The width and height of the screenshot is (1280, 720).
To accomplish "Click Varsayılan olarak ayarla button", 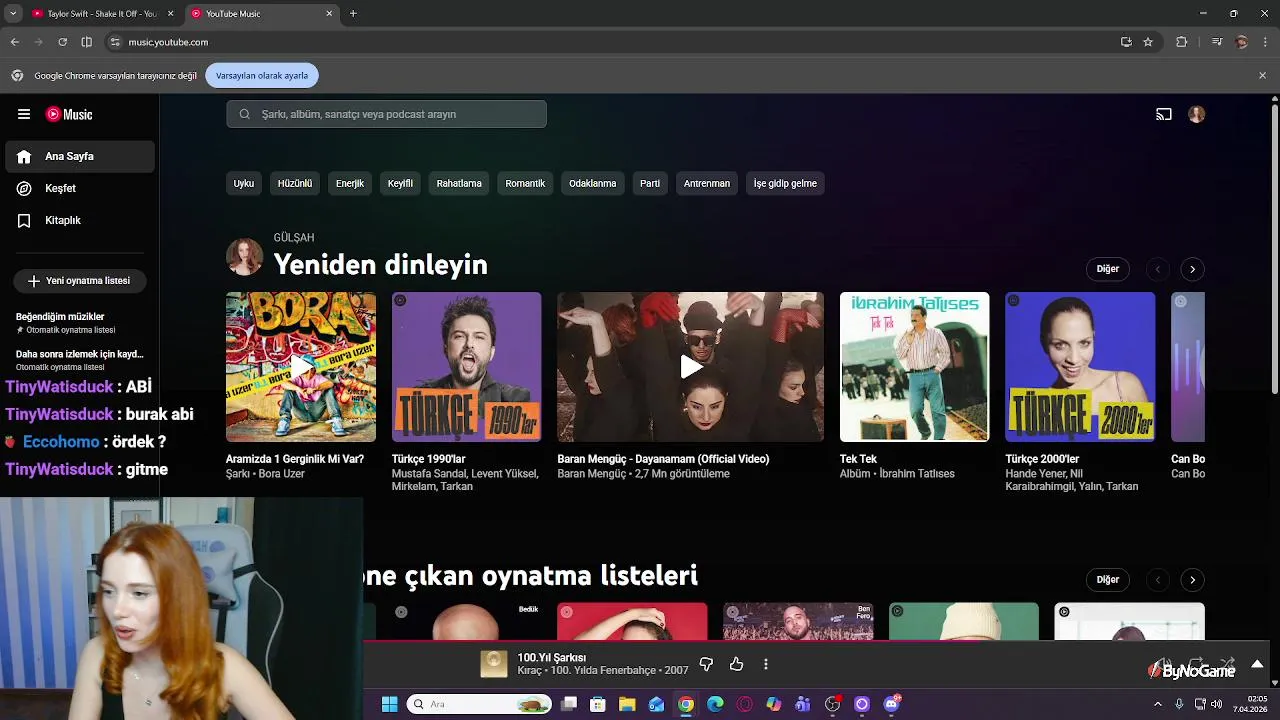I will (x=262, y=75).
